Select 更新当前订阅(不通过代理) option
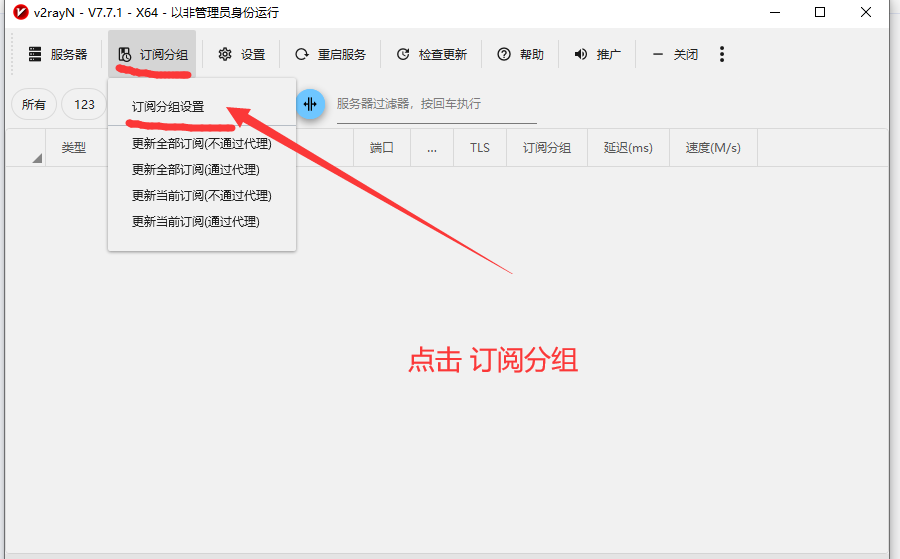The height and width of the screenshot is (559, 900). [201, 196]
